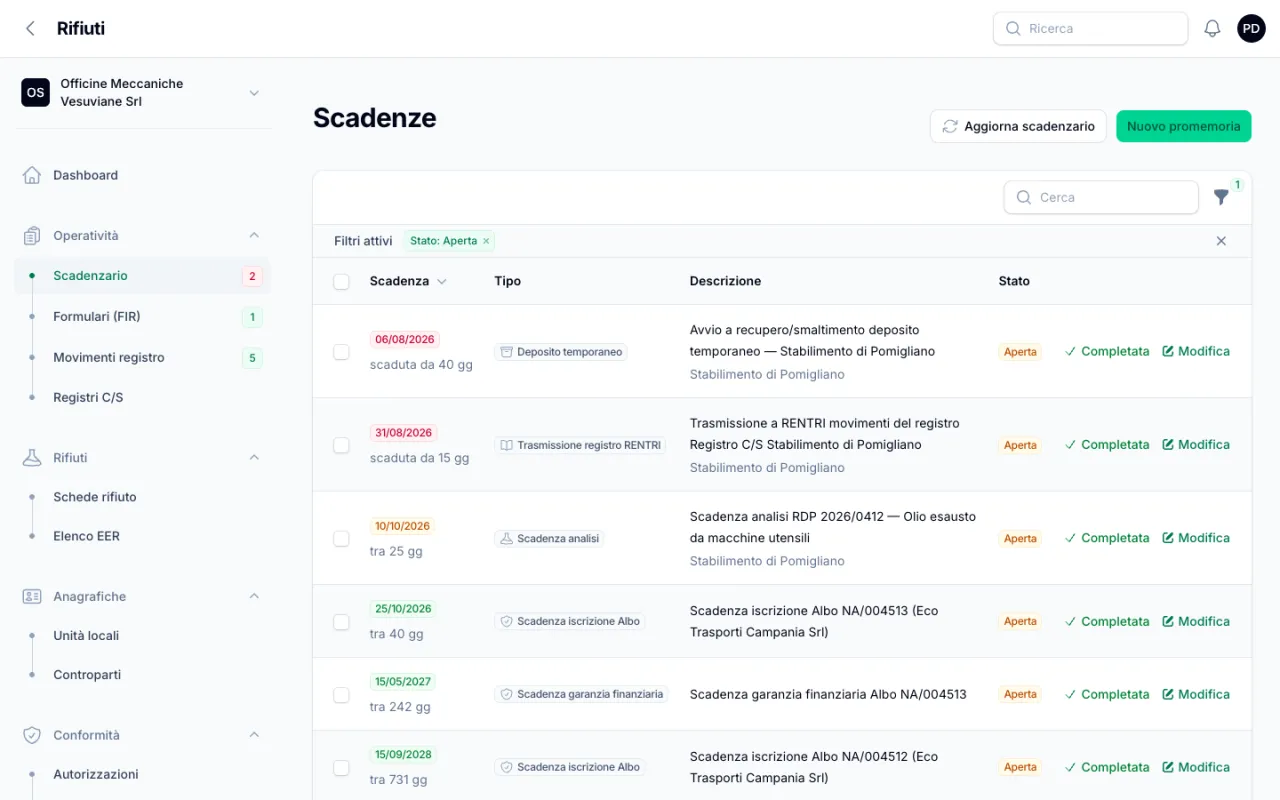Click the Dashboard home icon
The height and width of the screenshot is (800, 1280).
(32, 175)
